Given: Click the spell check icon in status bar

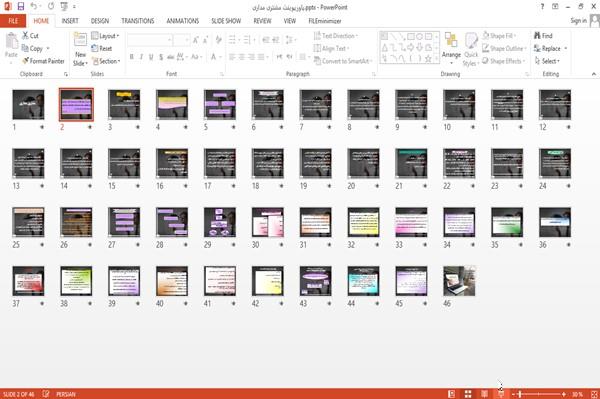Looking at the screenshot, I should pos(46,394).
